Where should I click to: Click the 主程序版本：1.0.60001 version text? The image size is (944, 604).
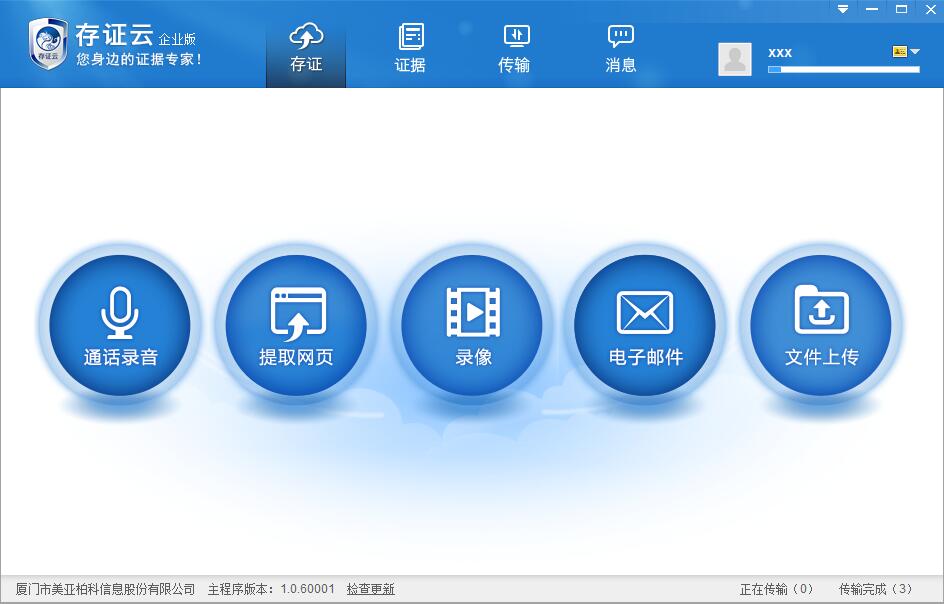tap(271, 589)
